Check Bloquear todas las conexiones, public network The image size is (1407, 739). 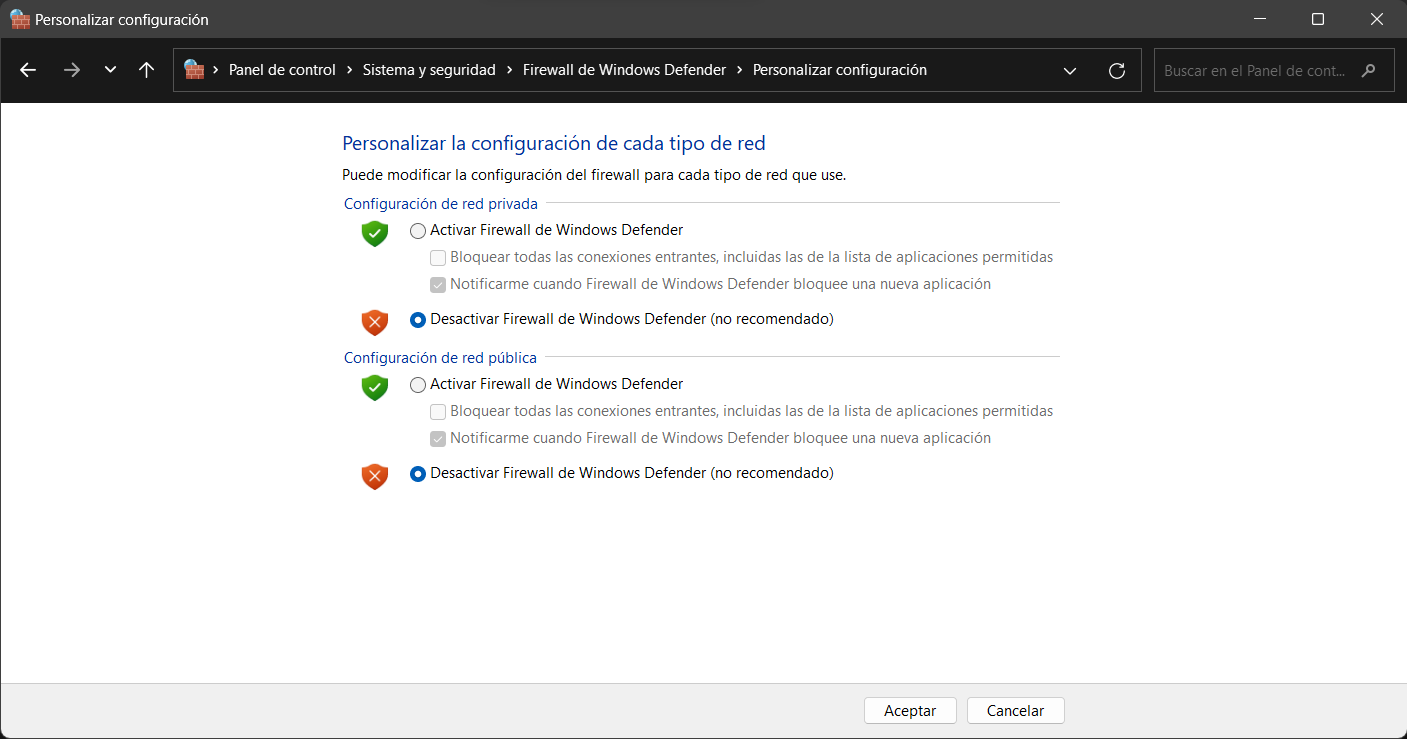coord(438,412)
